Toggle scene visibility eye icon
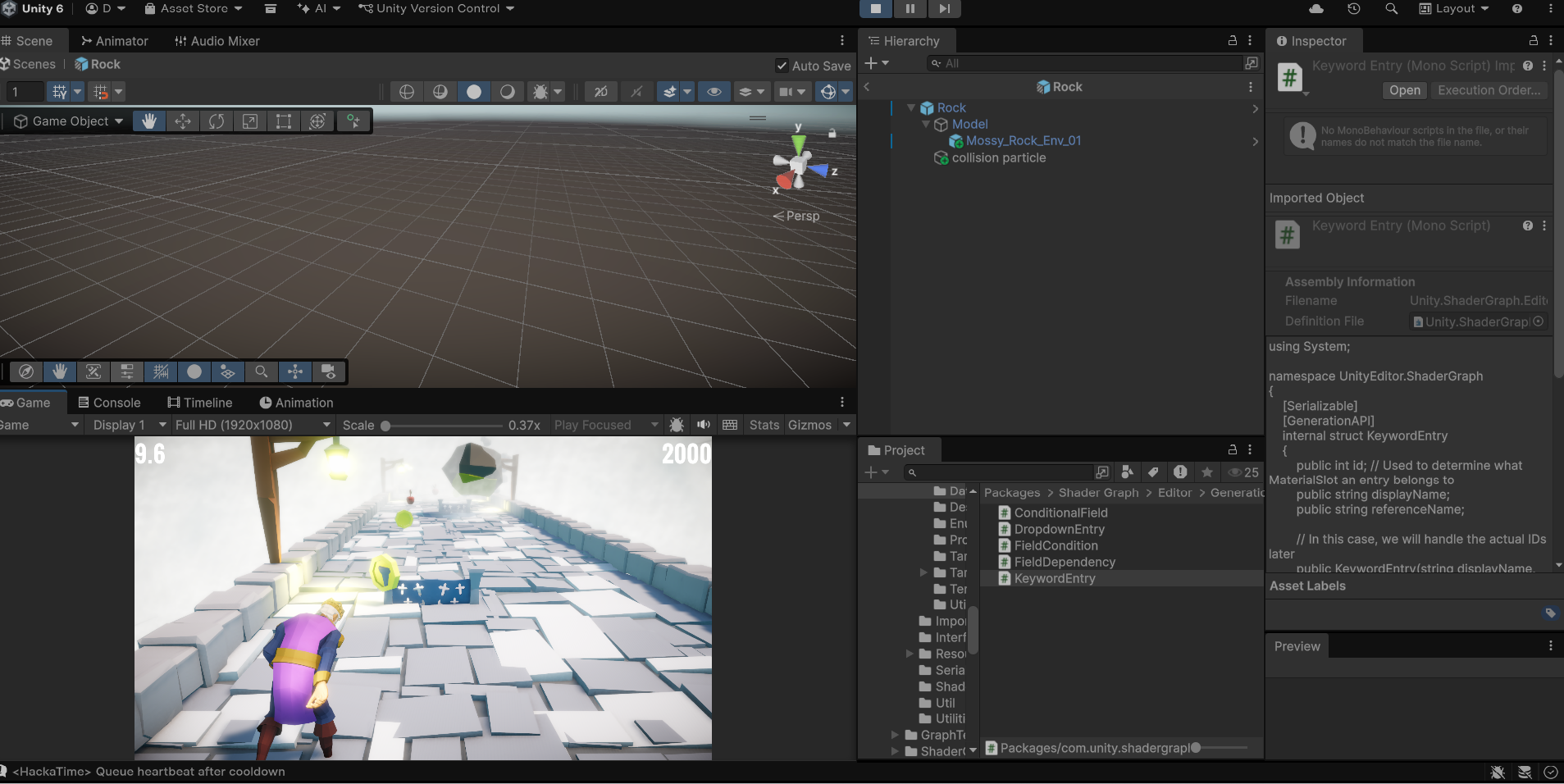Image resolution: width=1564 pixels, height=784 pixels. pyautogui.click(x=714, y=92)
